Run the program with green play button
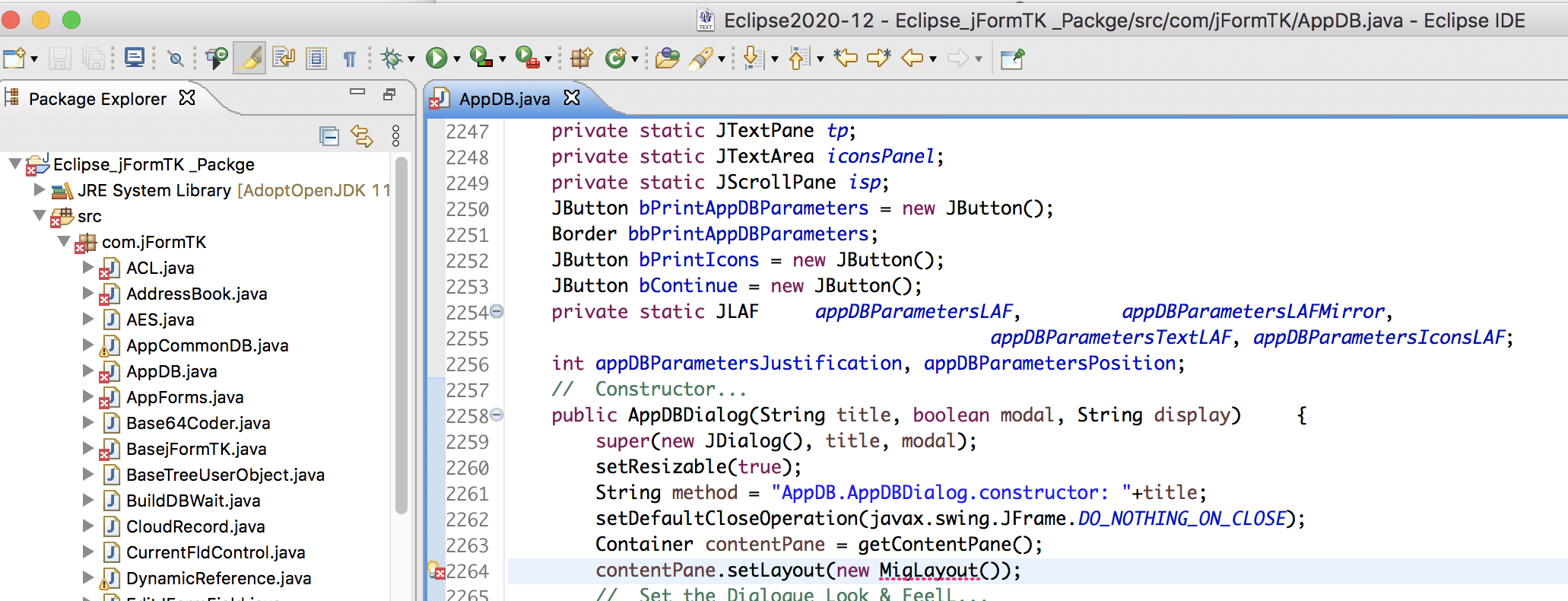Image resolution: width=1568 pixels, height=601 pixels. pyautogui.click(x=436, y=58)
